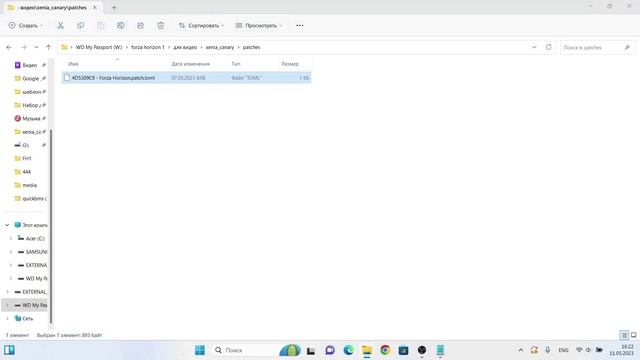The width and height of the screenshot is (640, 360).
Task: Click the microphone tray icon
Action: (x=547, y=350)
